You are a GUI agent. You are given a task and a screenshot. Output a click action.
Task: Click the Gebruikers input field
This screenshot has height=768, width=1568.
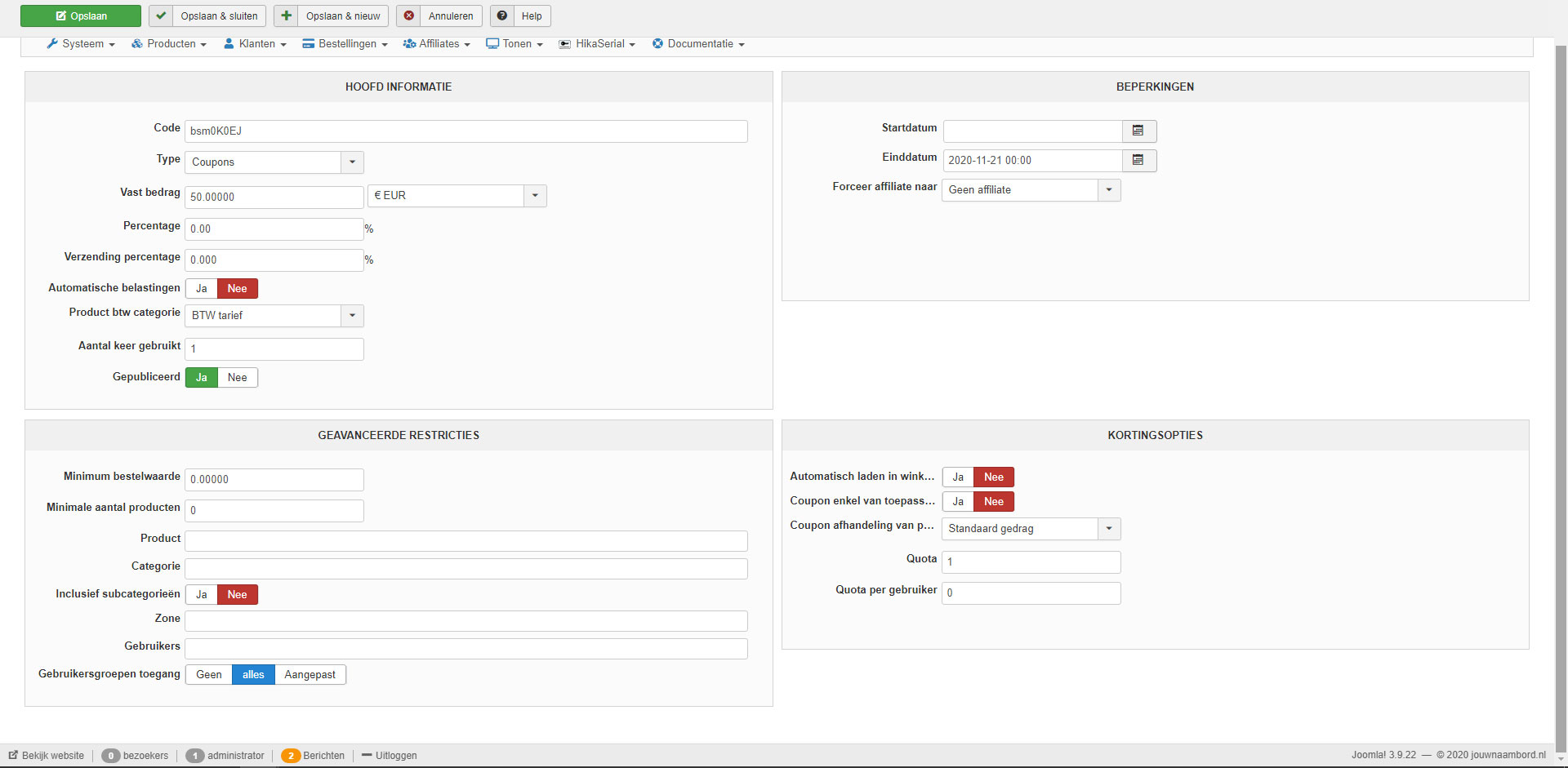466,649
